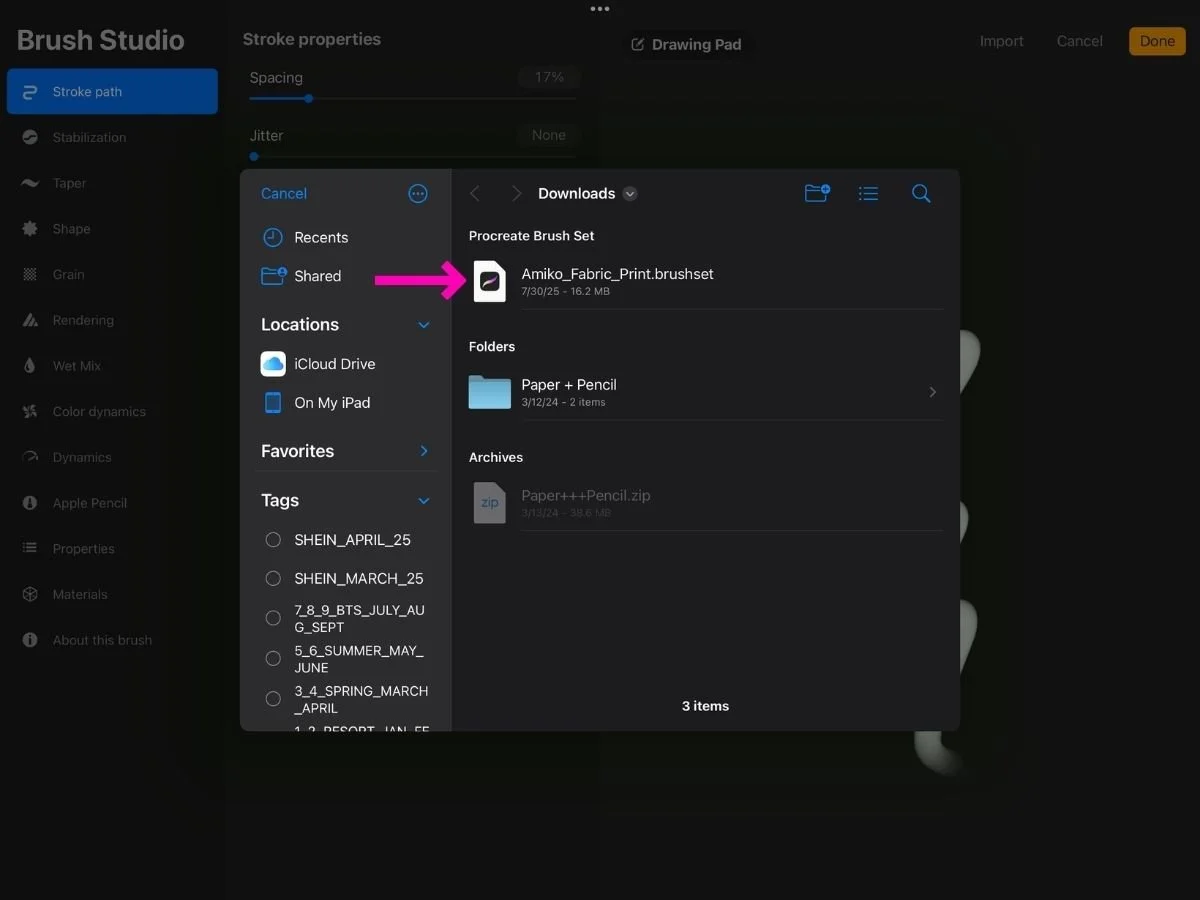Image resolution: width=1200 pixels, height=900 pixels.
Task: Select the Properties list icon
Action: tap(30, 548)
